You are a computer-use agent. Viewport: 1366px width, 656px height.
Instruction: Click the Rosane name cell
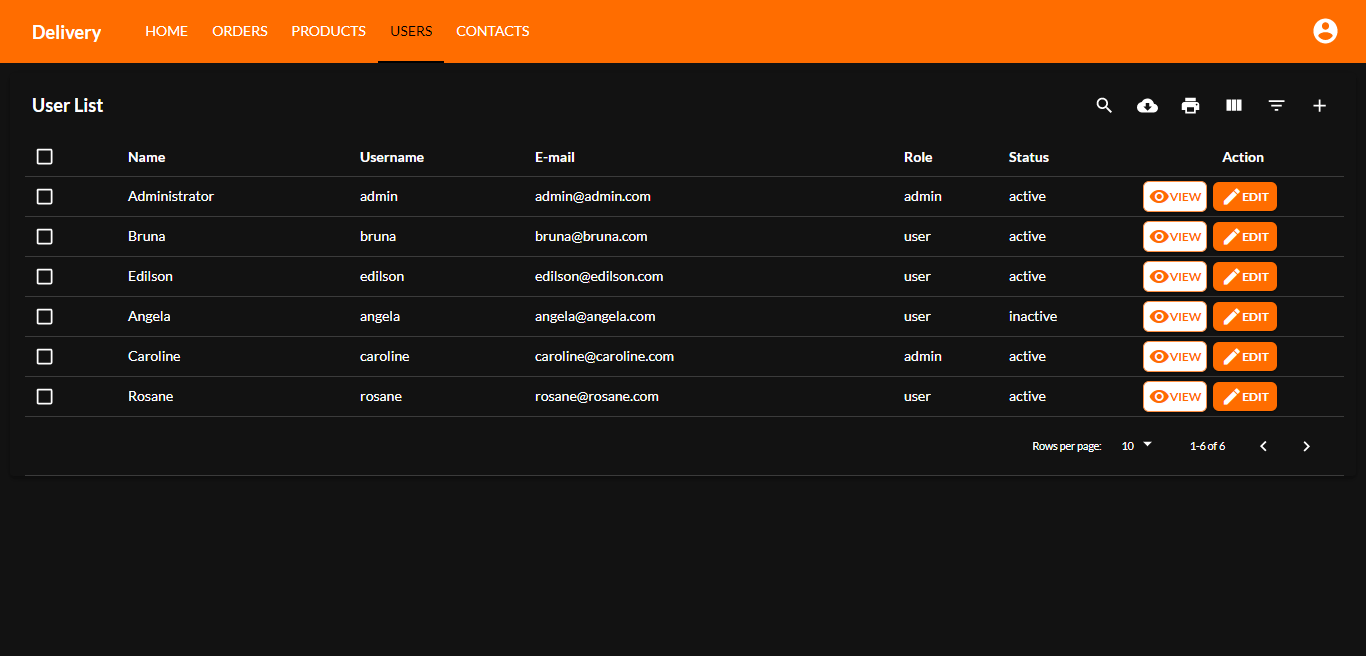coord(151,397)
